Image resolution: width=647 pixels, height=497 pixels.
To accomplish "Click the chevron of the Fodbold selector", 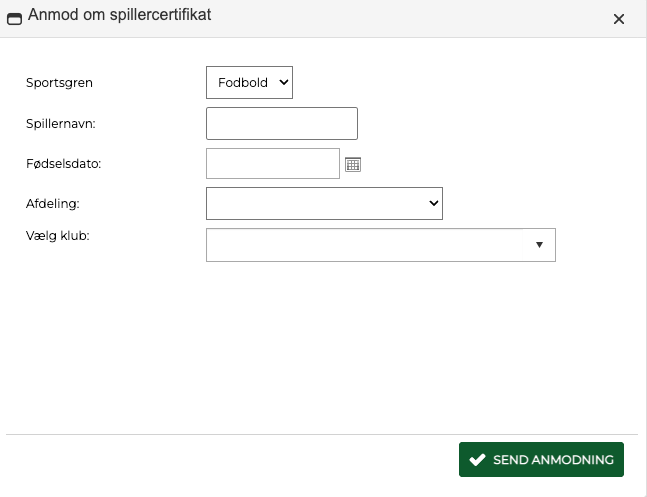I will [x=283, y=83].
